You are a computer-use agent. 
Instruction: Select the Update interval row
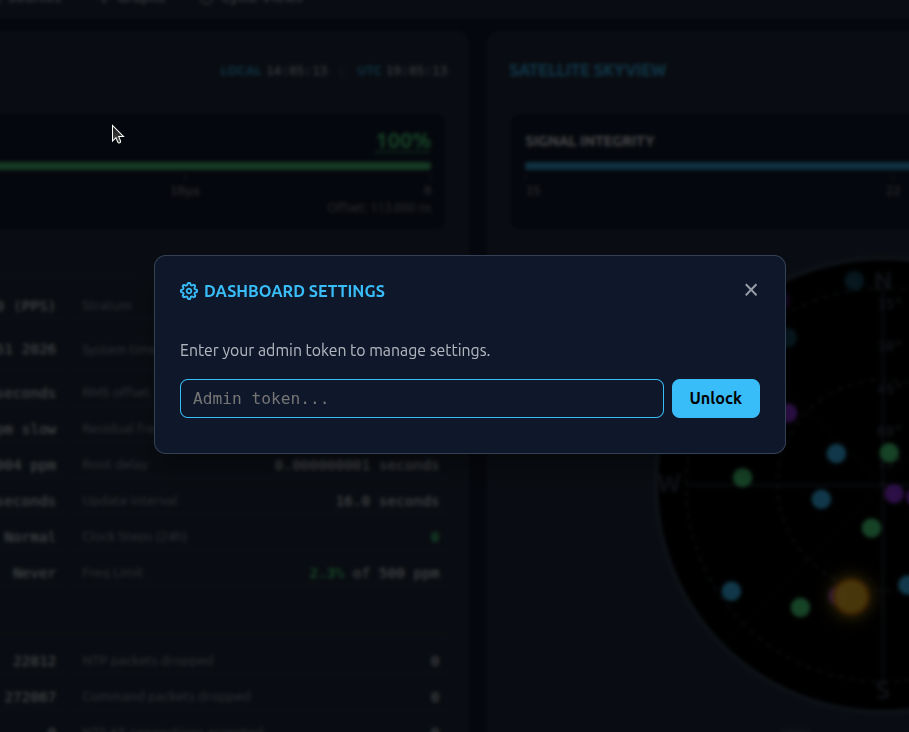point(260,501)
